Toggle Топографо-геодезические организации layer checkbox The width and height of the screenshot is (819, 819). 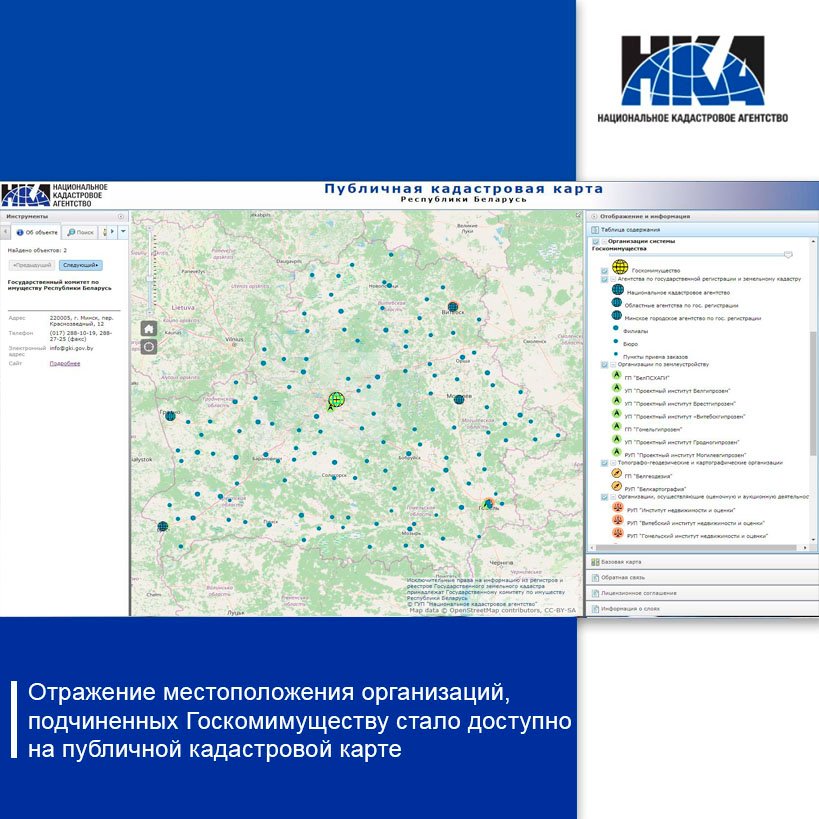[604, 463]
